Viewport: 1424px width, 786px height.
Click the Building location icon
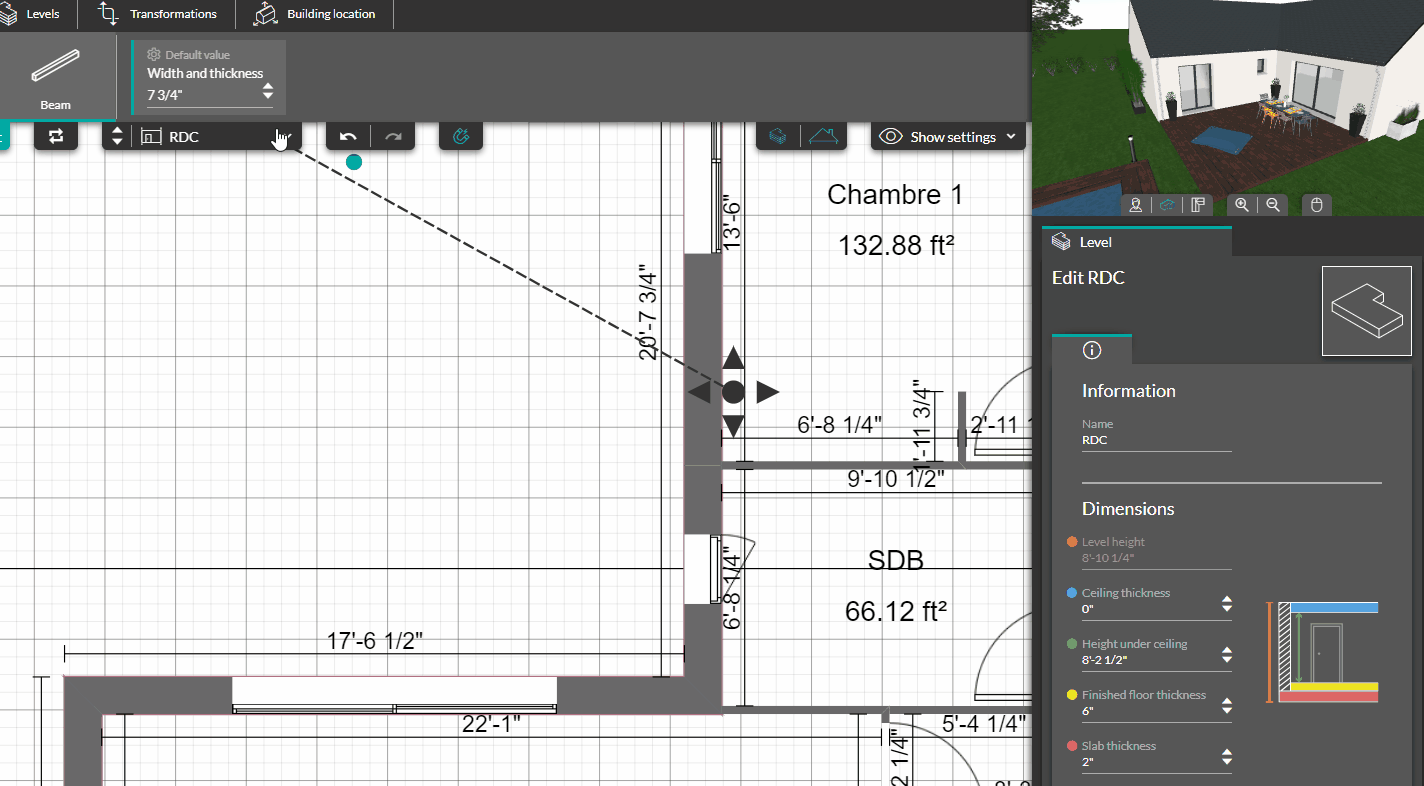(265, 14)
